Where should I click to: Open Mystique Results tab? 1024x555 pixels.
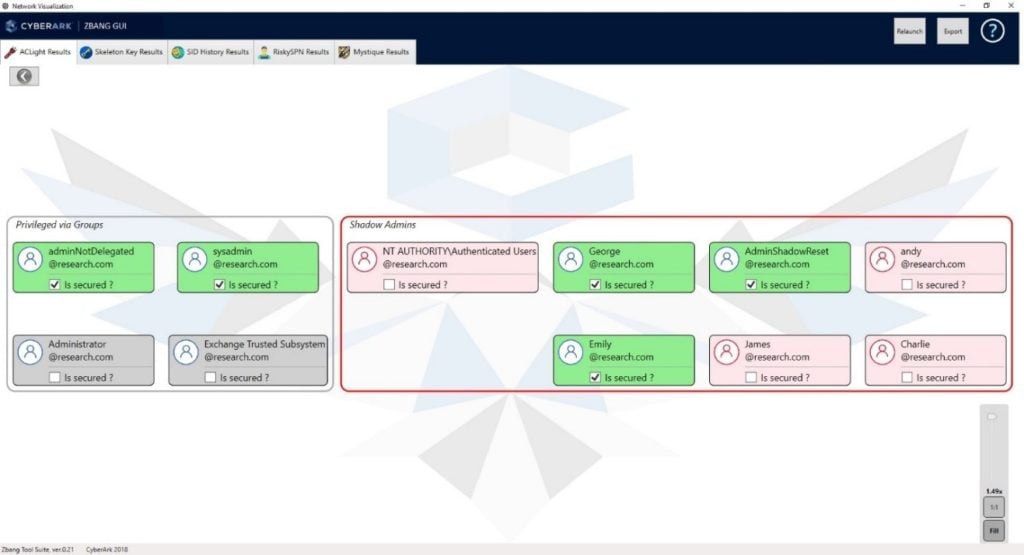click(x=375, y=52)
